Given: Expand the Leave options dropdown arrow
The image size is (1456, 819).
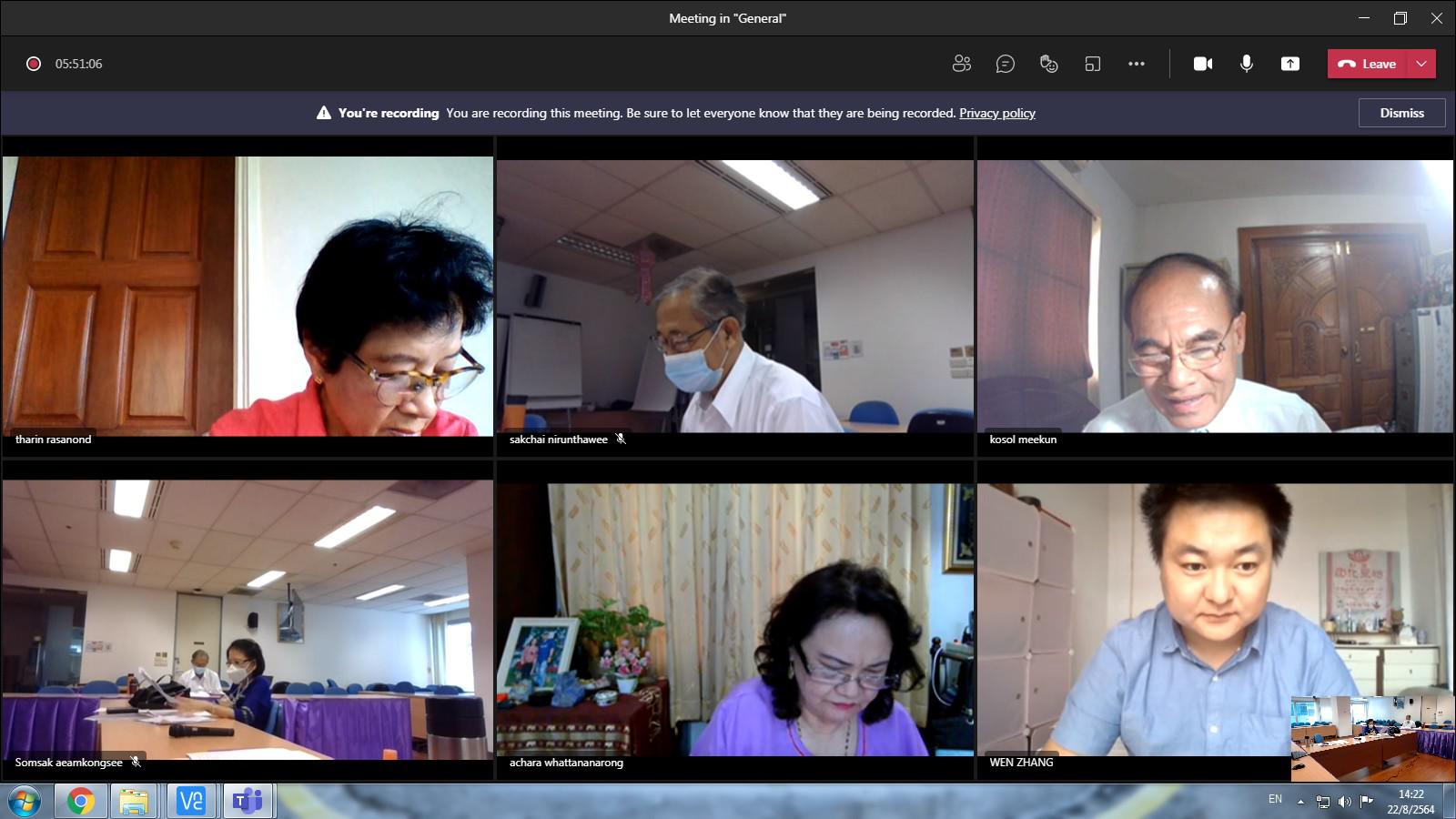Looking at the screenshot, I should [x=1421, y=64].
